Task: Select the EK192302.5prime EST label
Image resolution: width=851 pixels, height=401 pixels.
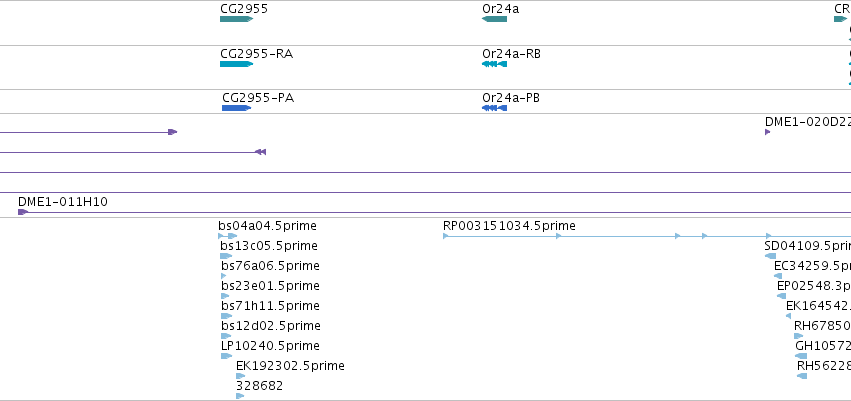Action: point(290,366)
